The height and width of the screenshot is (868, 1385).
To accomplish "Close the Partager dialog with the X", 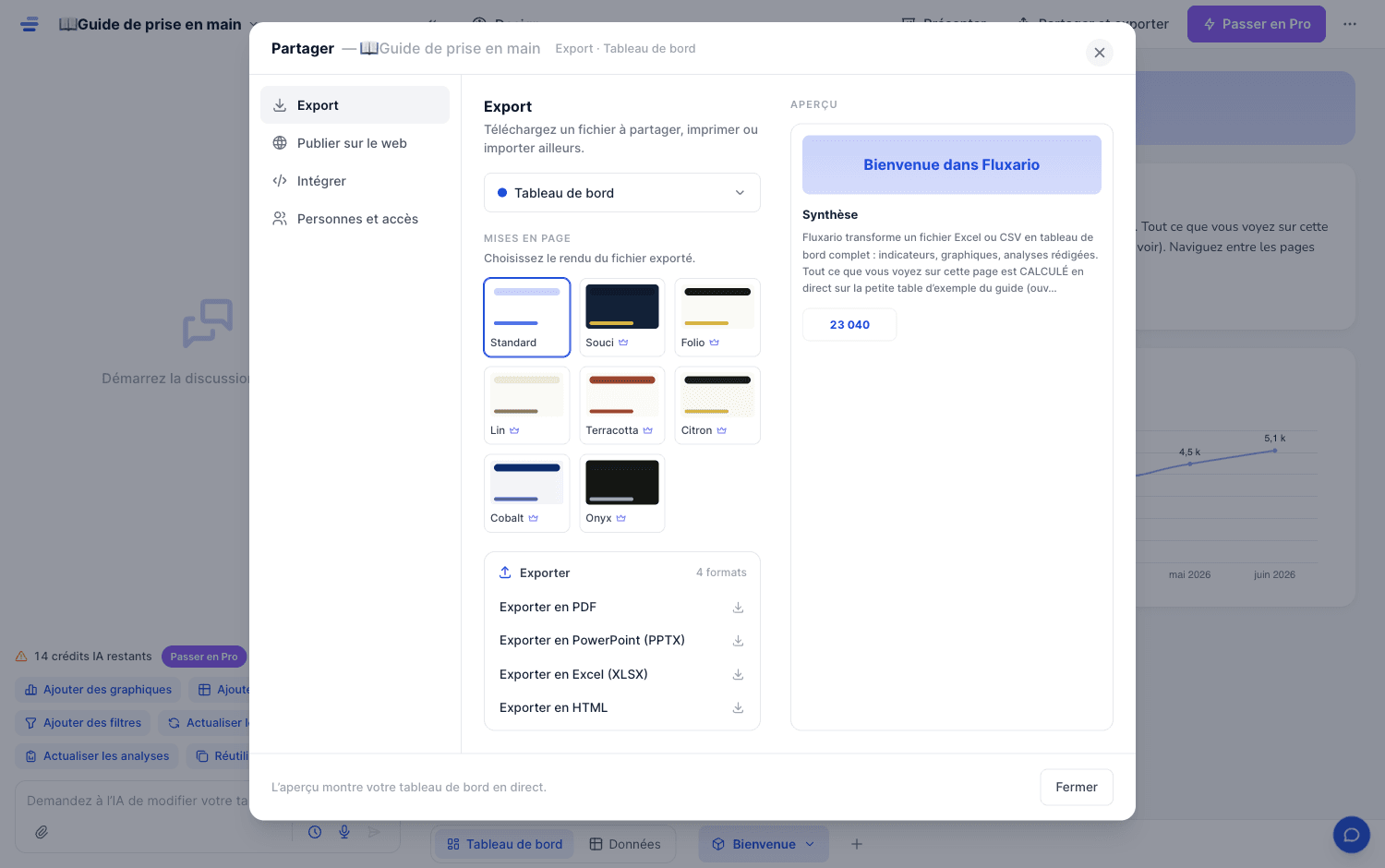I will coord(1099,53).
